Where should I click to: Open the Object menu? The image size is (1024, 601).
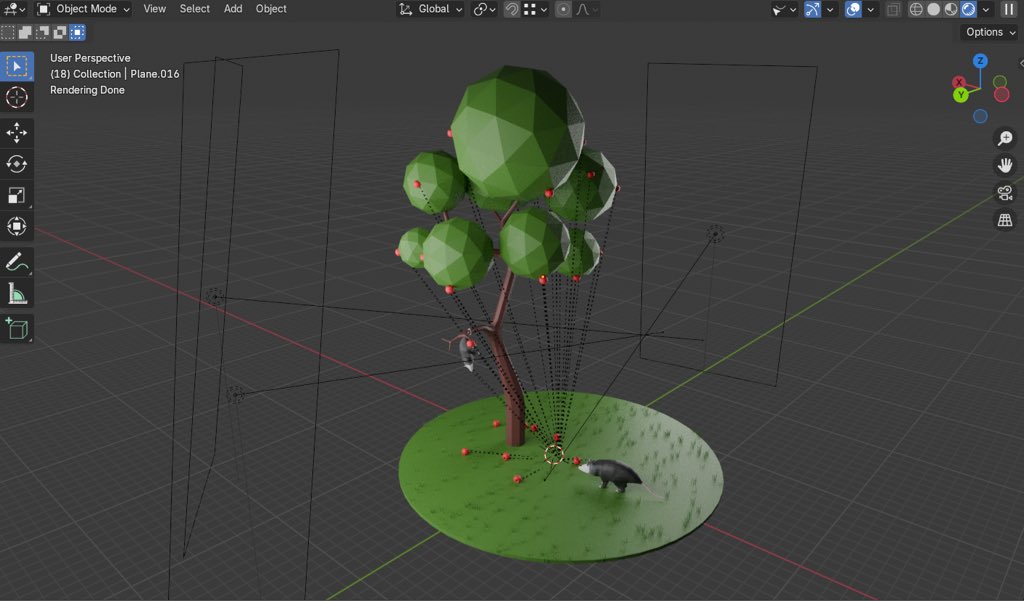pos(271,9)
